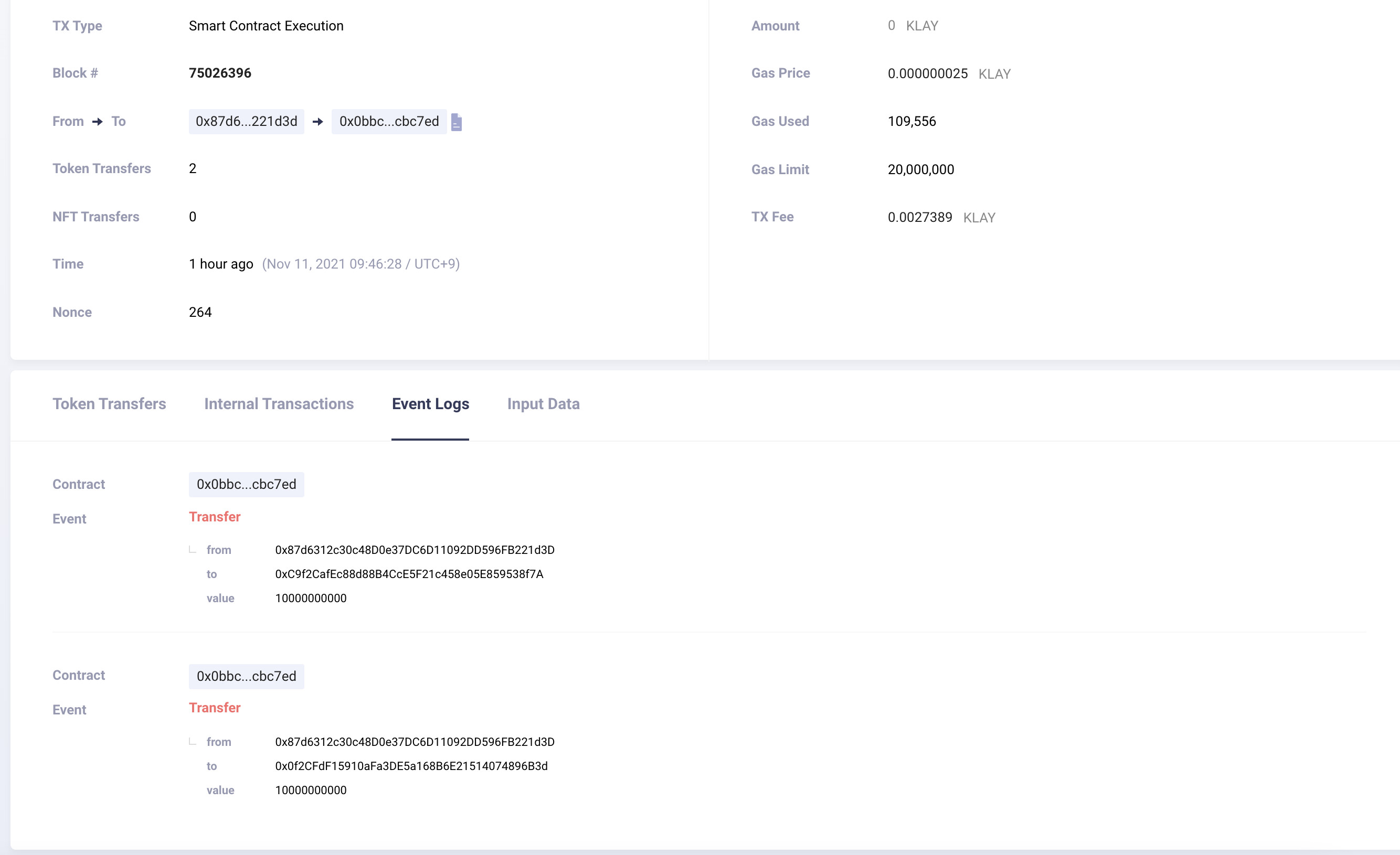
Task: Click the second Transfer event name
Action: coord(214,707)
